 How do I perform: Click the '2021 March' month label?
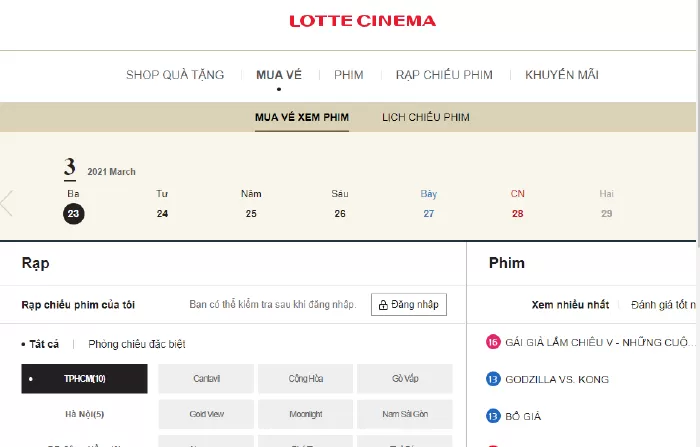click(111, 172)
